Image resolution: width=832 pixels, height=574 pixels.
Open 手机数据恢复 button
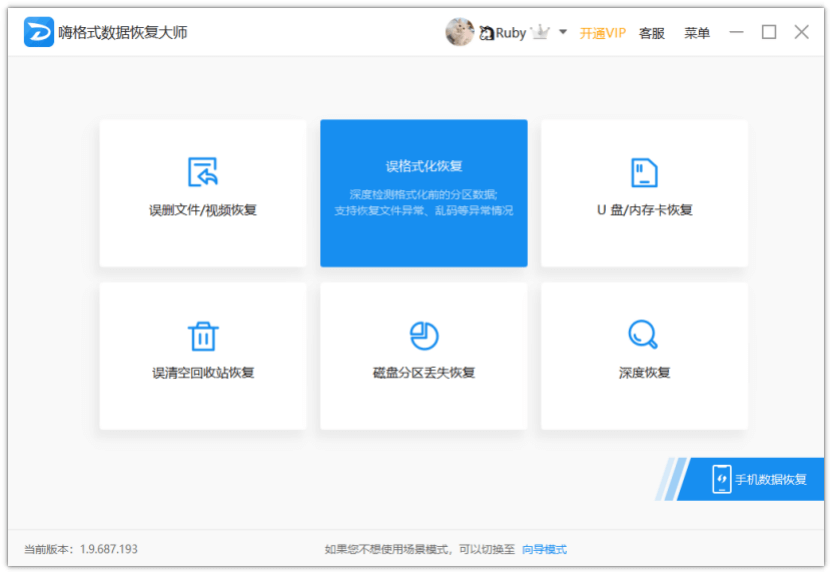point(750,479)
